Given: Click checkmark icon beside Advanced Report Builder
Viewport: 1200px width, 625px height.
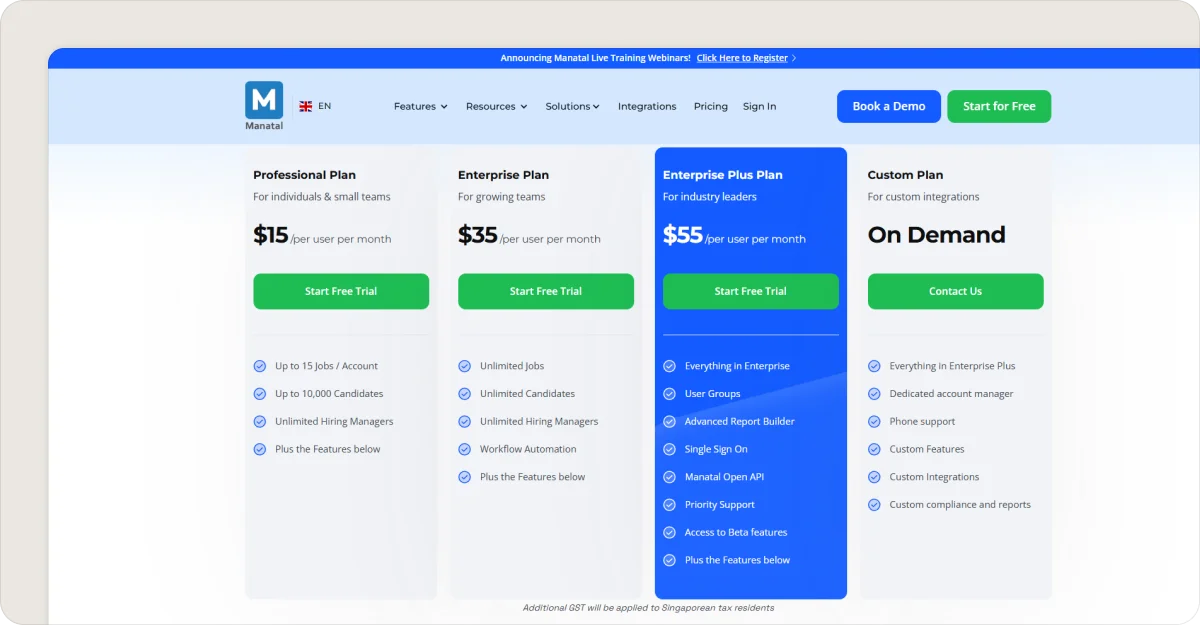Looking at the screenshot, I should 669,422.
